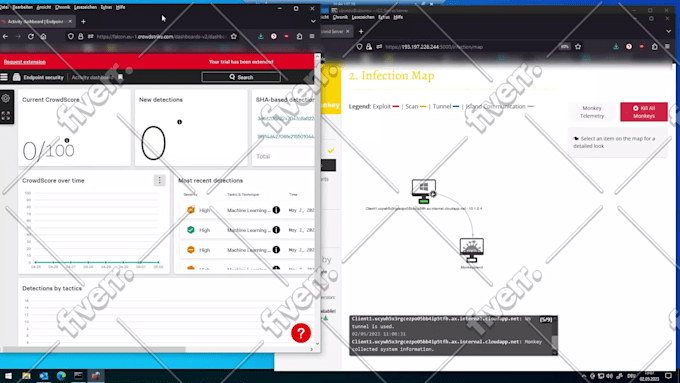Screen dimensions: 680x383
Task: Bookmark the CrowdStrike dashboard page with star
Action: pyautogui.click(x=234, y=36)
